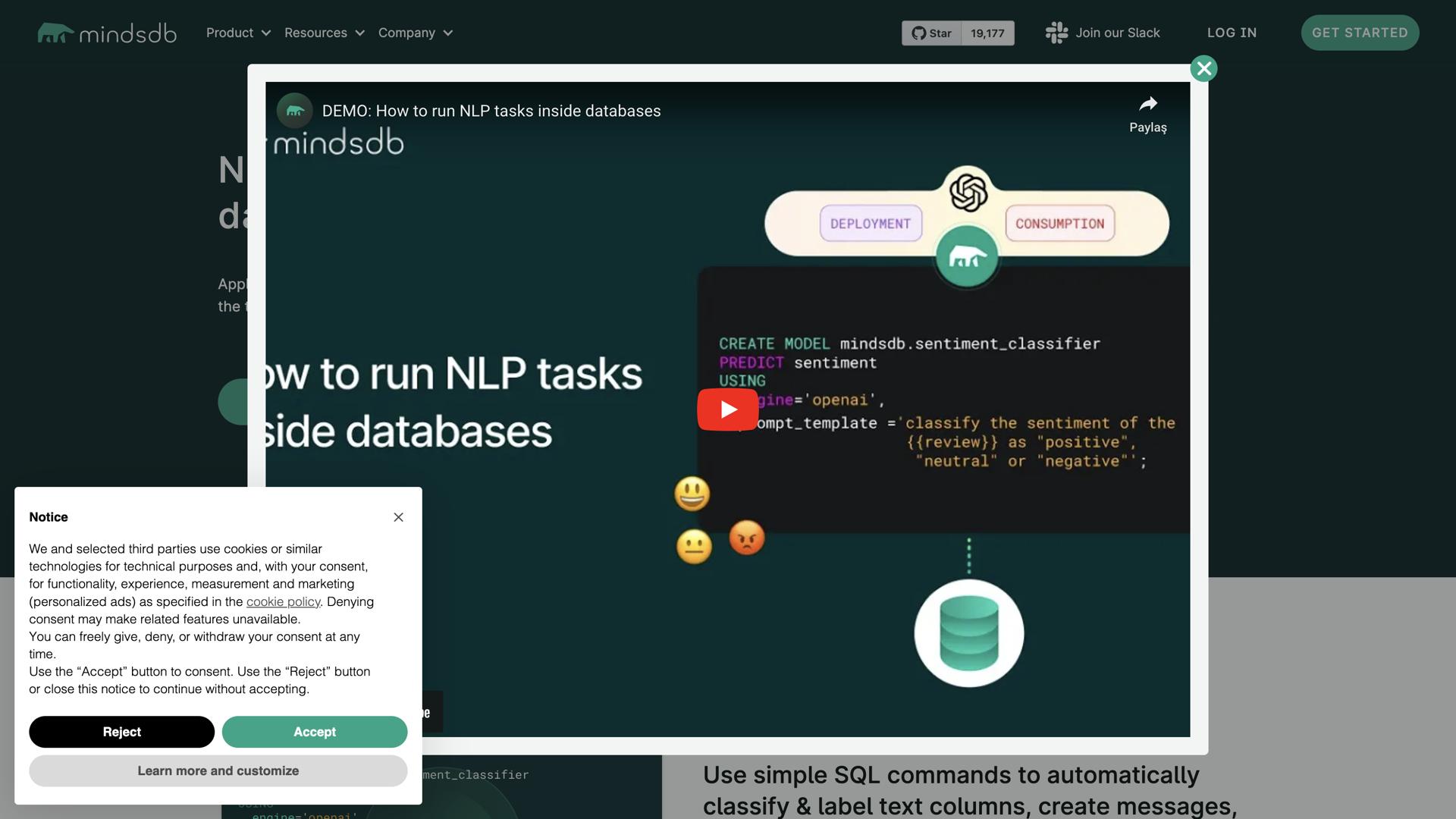Close the video modal overlay
The height and width of the screenshot is (819, 1456).
(1203, 69)
